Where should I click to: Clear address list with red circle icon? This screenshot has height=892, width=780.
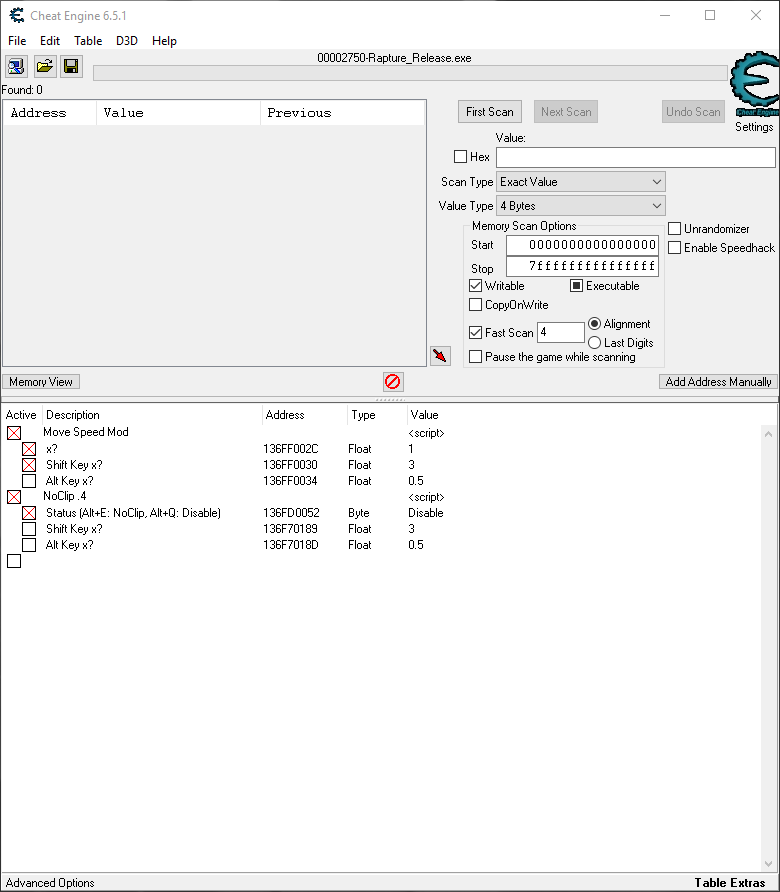pos(393,382)
